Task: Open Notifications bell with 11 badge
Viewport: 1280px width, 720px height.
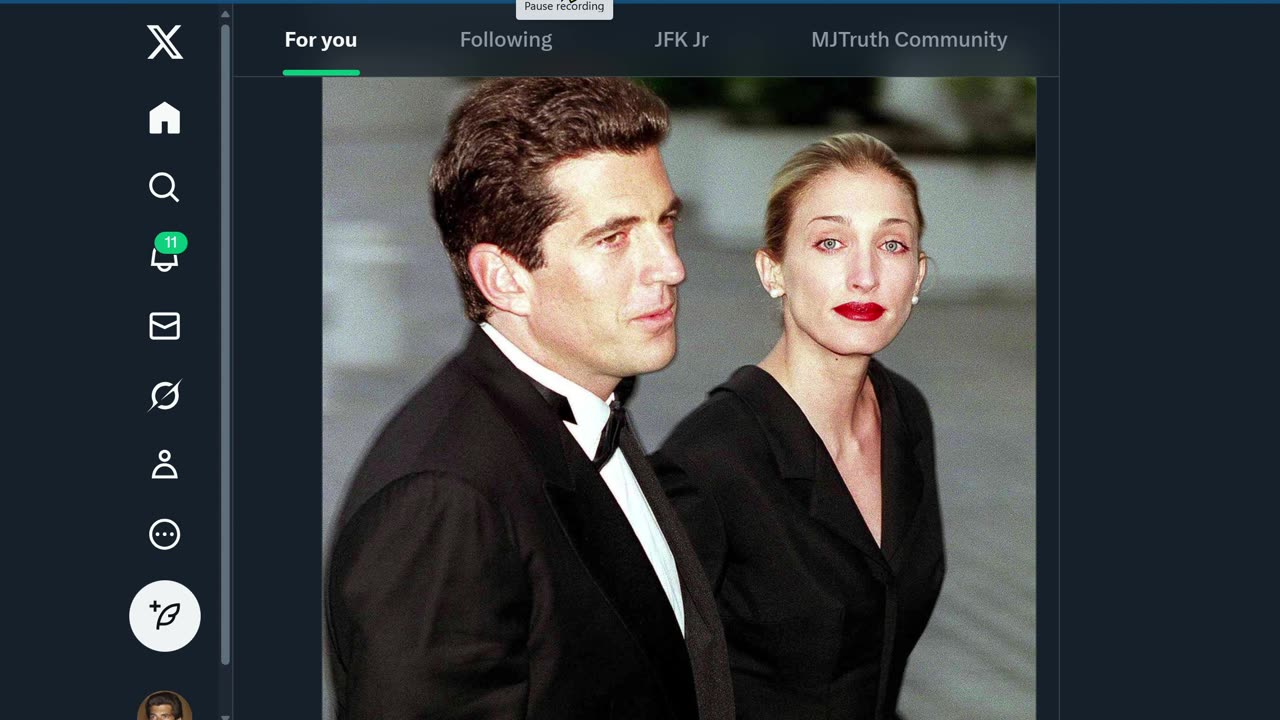Action: coord(167,253)
